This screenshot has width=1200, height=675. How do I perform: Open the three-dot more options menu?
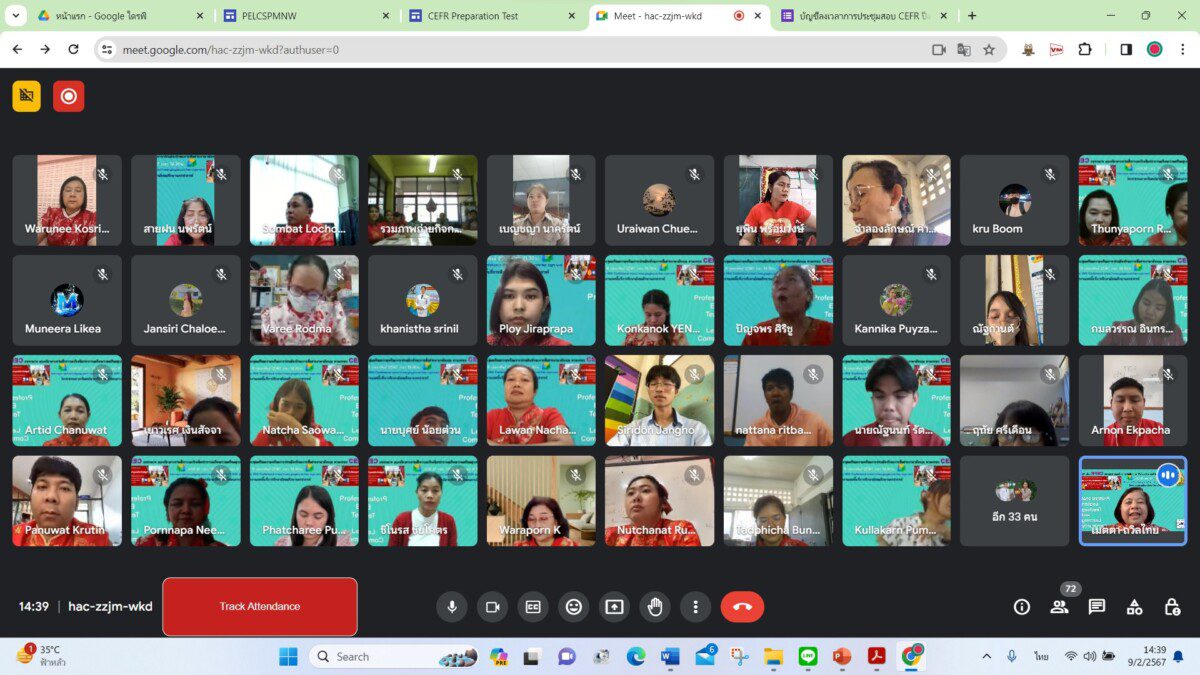tap(695, 606)
